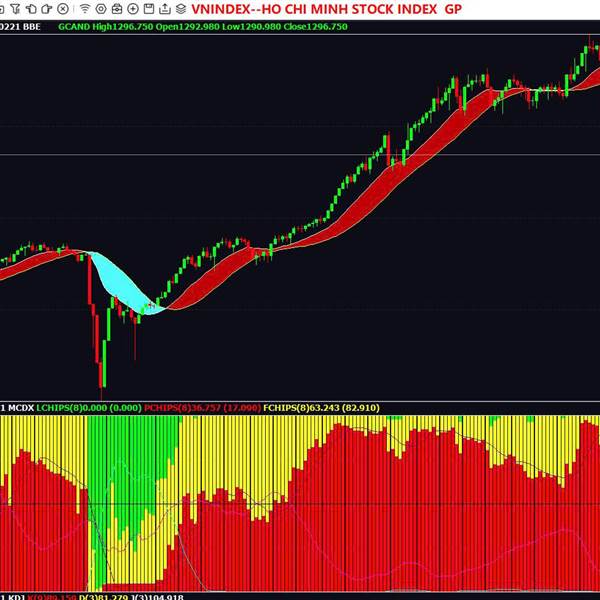Click the D(3)81.279 value label

(103, 597)
